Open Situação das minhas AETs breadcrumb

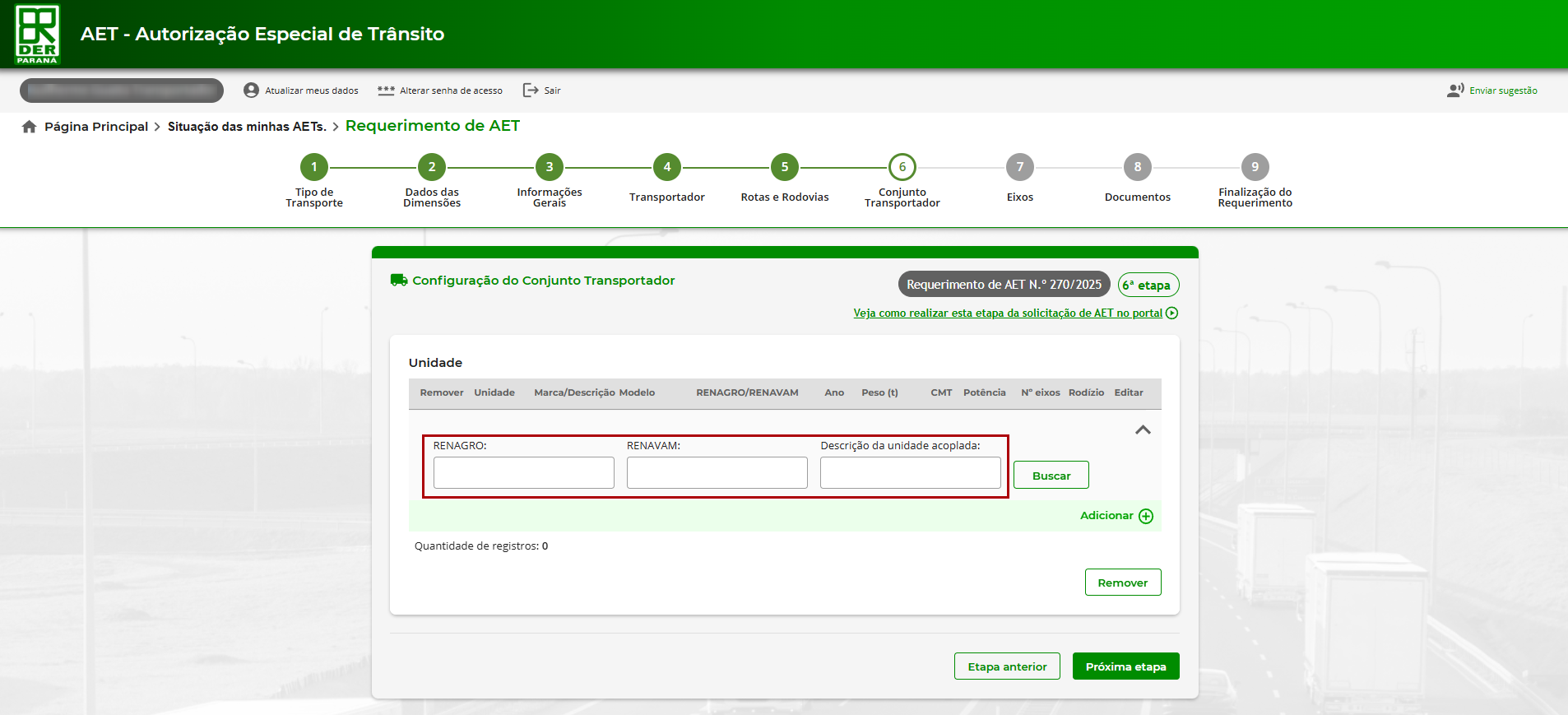point(247,127)
